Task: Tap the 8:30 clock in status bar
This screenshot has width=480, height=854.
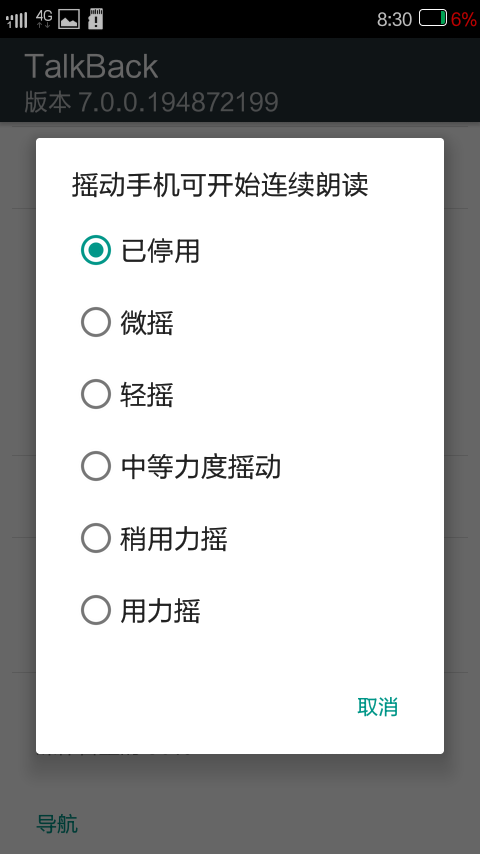Action: click(x=394, y=20)
